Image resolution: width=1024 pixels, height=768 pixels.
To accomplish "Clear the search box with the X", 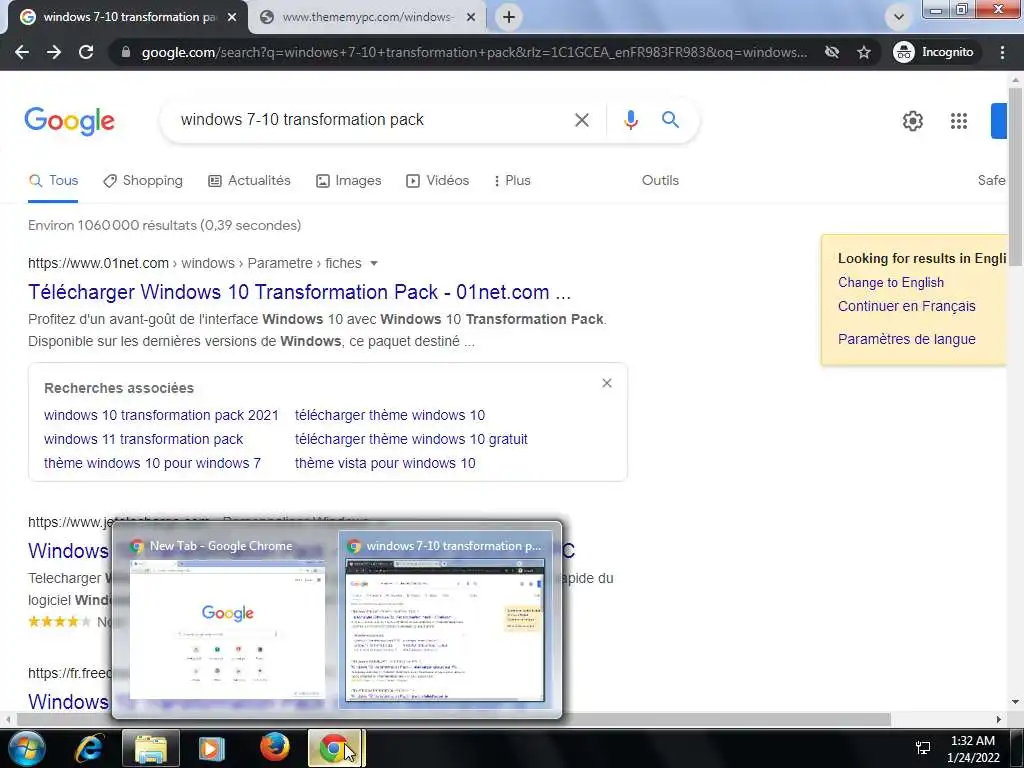I will [x=581, y=120].
